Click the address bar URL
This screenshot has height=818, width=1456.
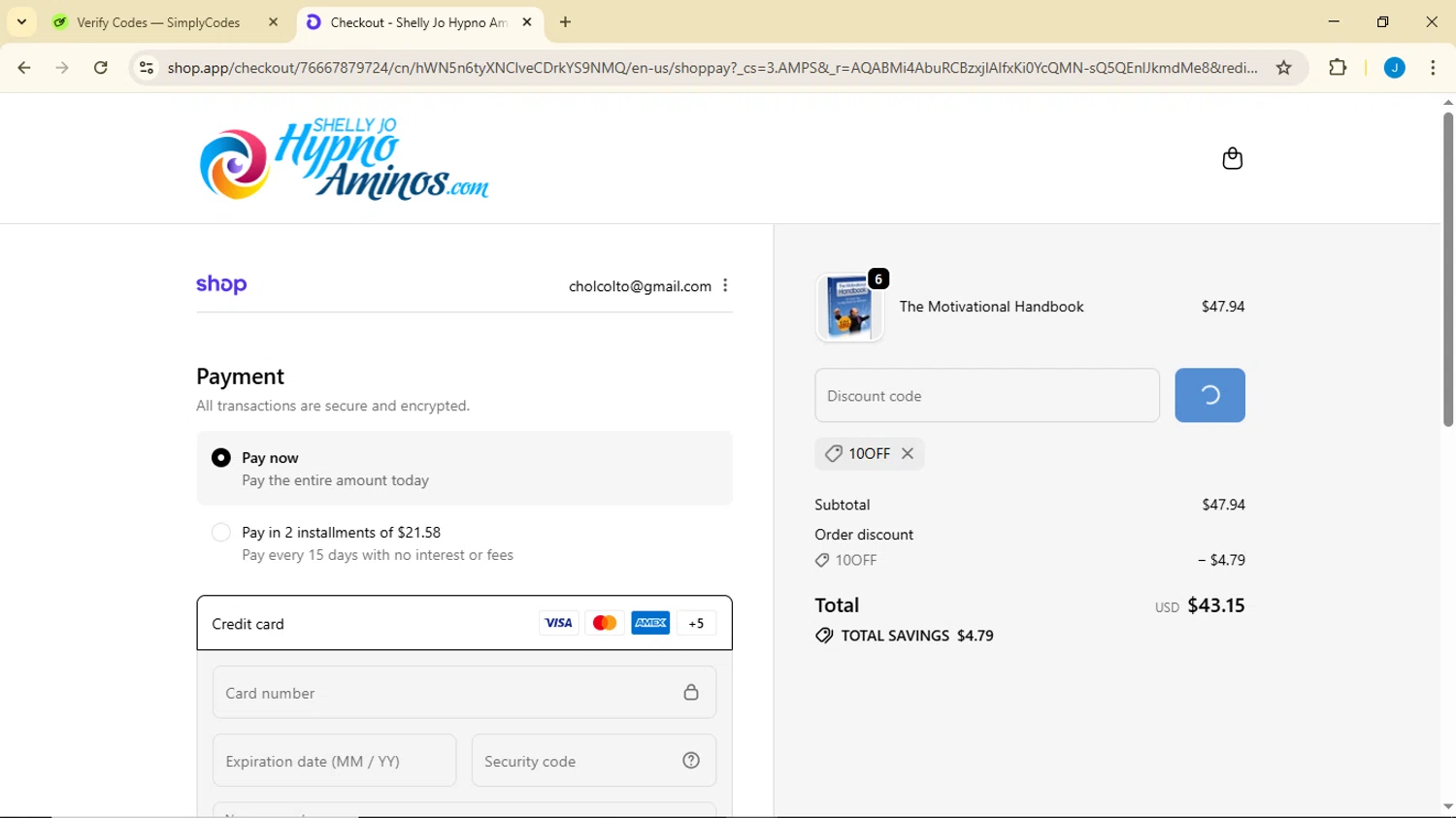[x=712, y=67]
